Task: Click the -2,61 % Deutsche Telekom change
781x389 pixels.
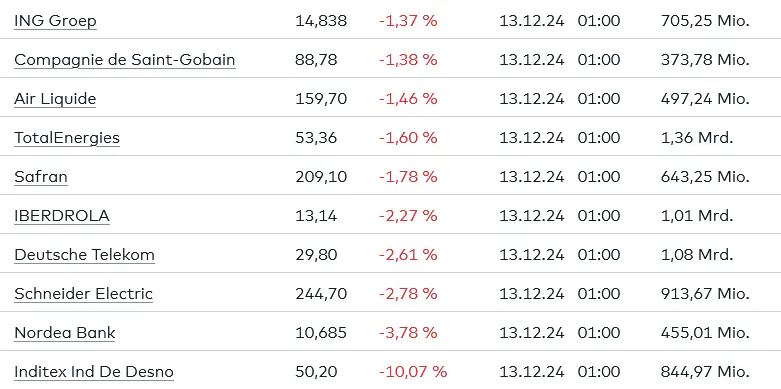Action: tap(408, 255)
